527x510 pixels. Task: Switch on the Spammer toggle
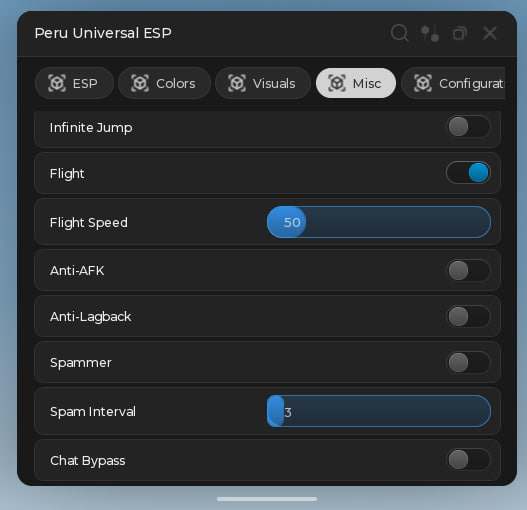pyautogui.click(x=468, y=362)
